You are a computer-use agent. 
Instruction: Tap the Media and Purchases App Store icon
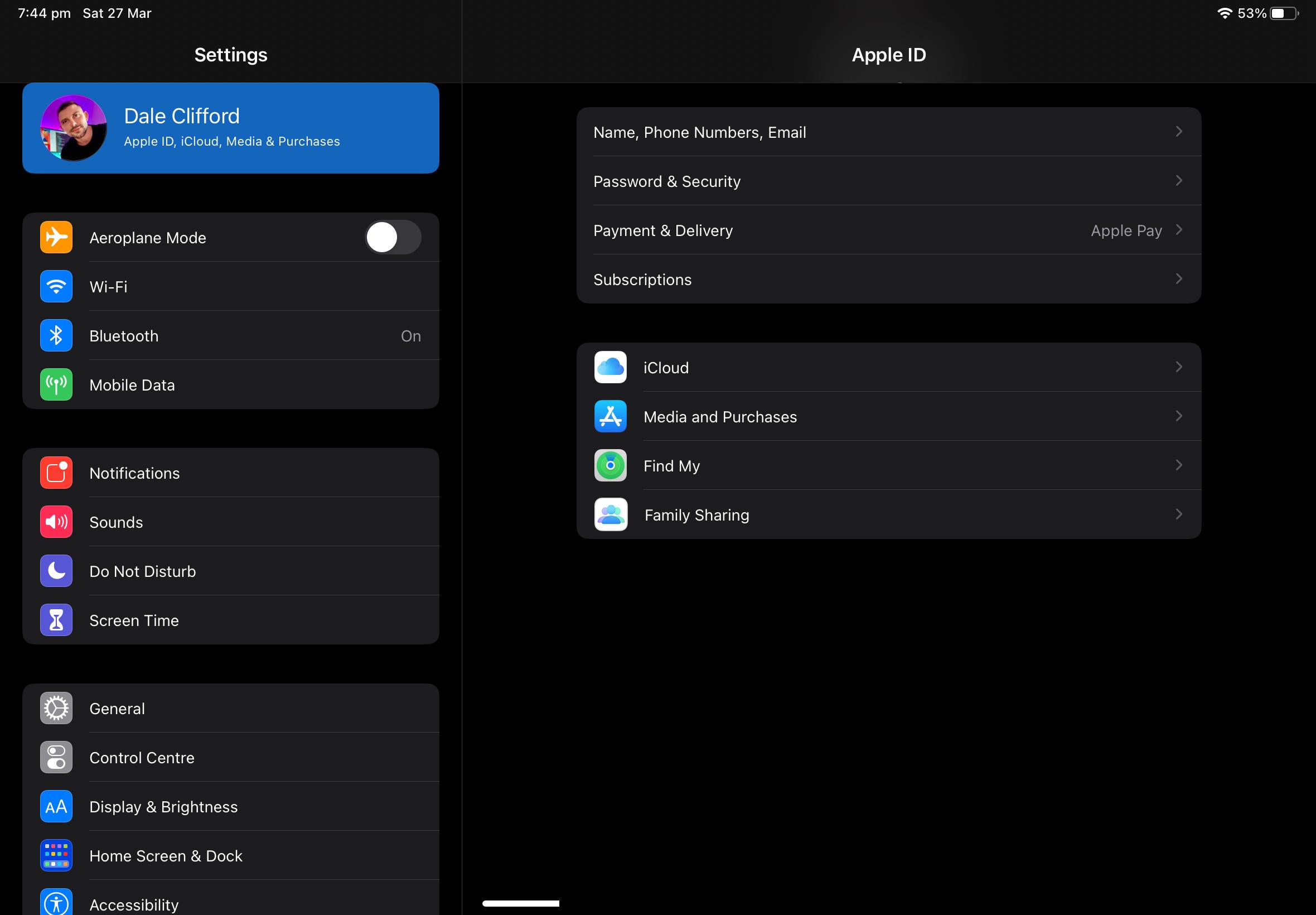pos(610,417)
